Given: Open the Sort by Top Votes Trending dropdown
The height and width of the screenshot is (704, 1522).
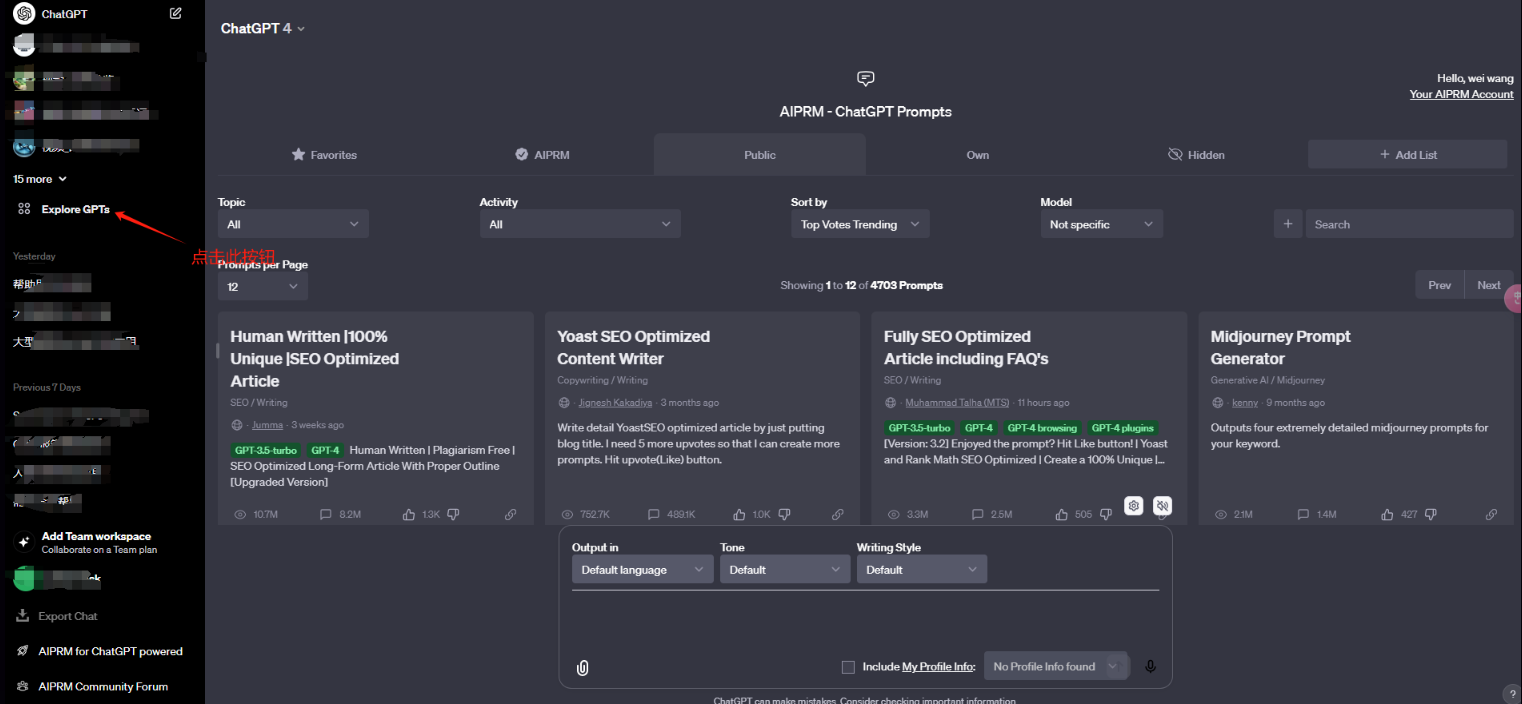Looking at the screenshot, I should tap(859, 225).
